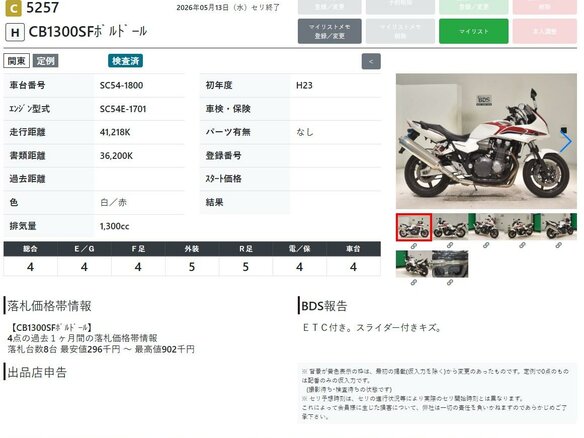584x438 pixels.
Task: Click the ＥＴＣ付き。スライダー付きキズ。 report text
Action: pos(372,328)
